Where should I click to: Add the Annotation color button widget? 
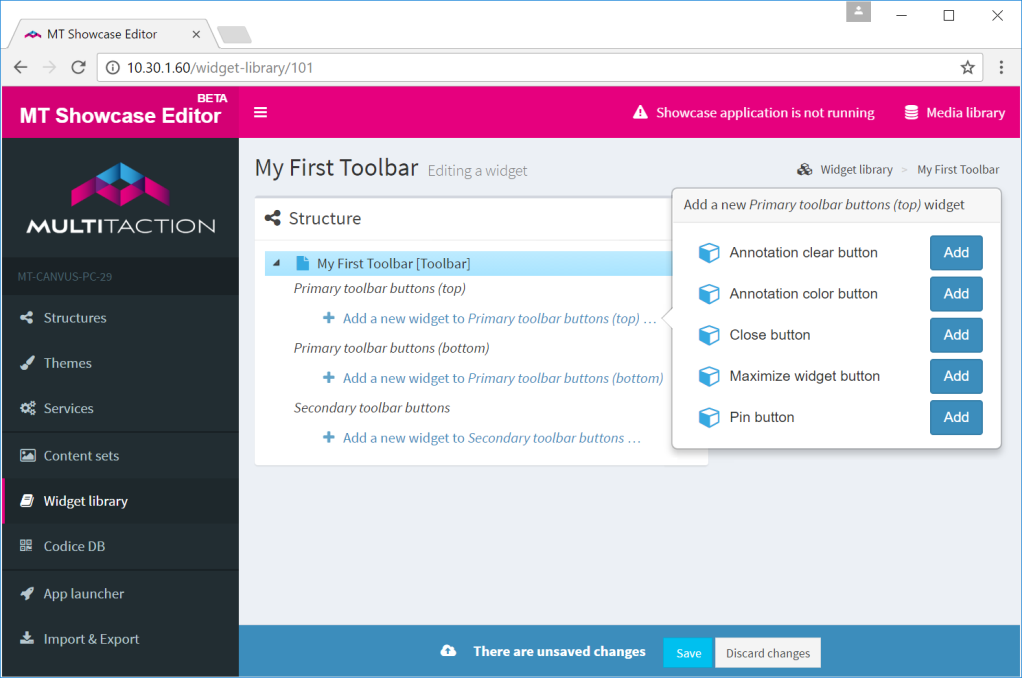(x=955, y=293)
